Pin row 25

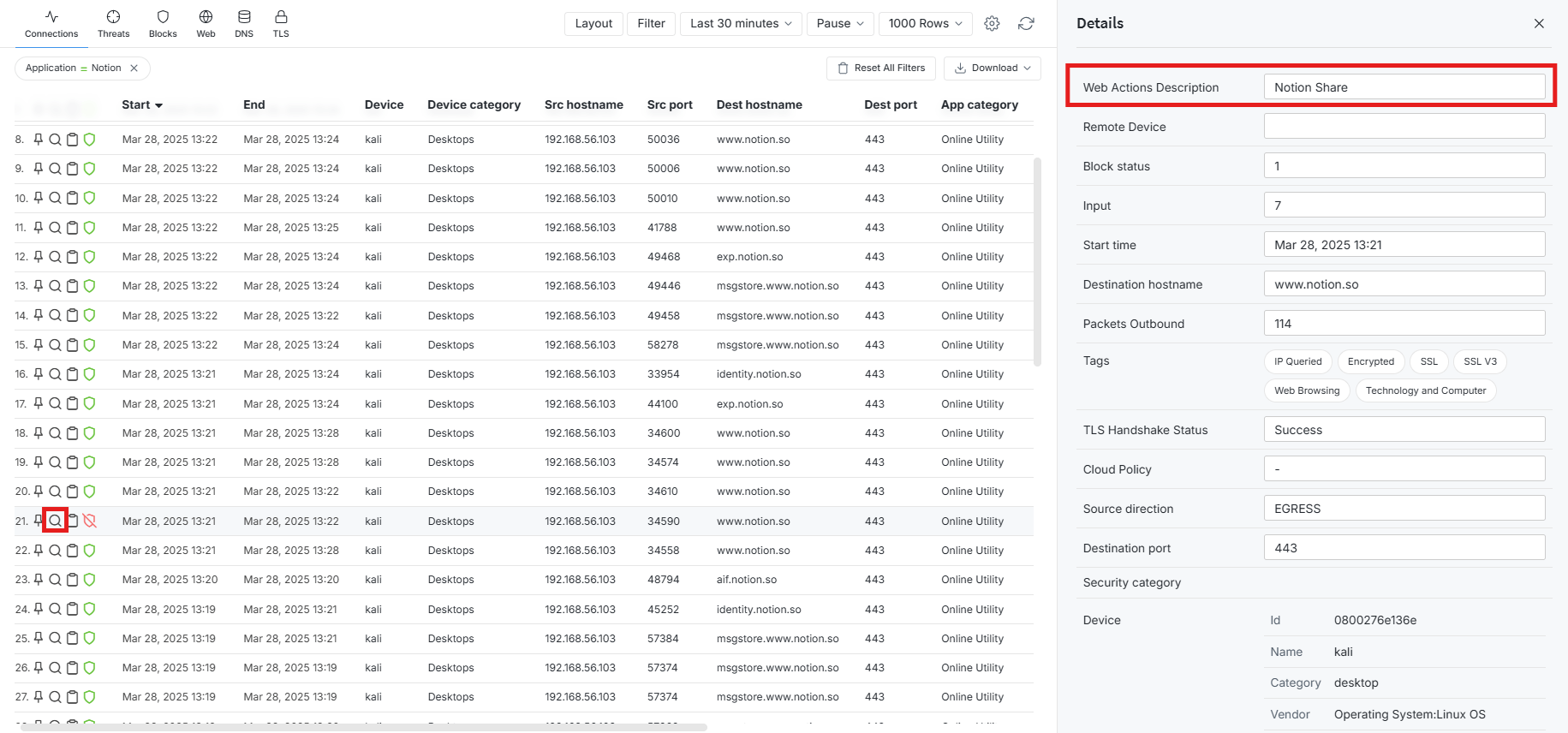tap(38, 638)
